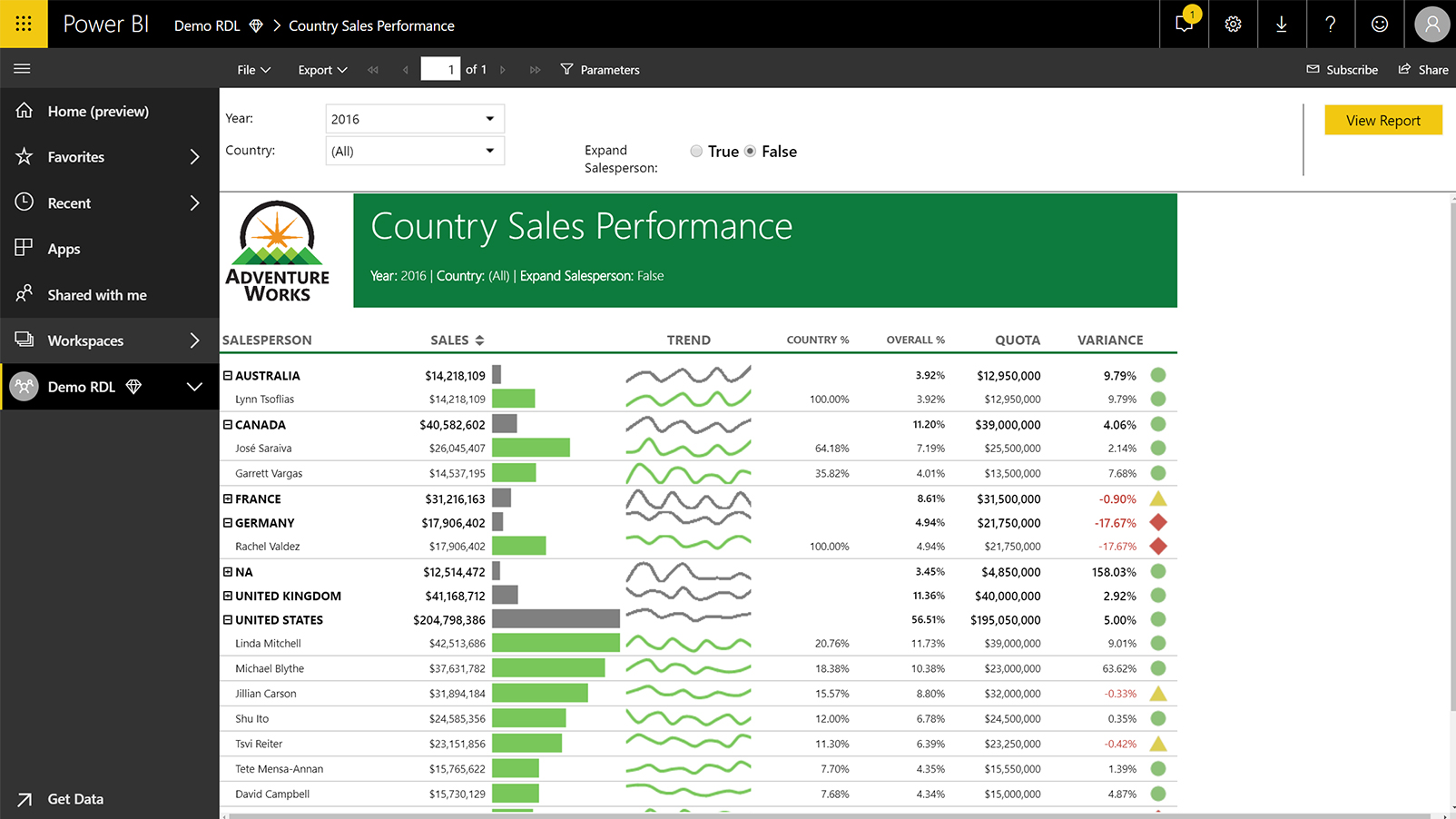Viewport: 1456px width, 819px height.
Task: Open the Export menu
Action: [x=321, y=69]
